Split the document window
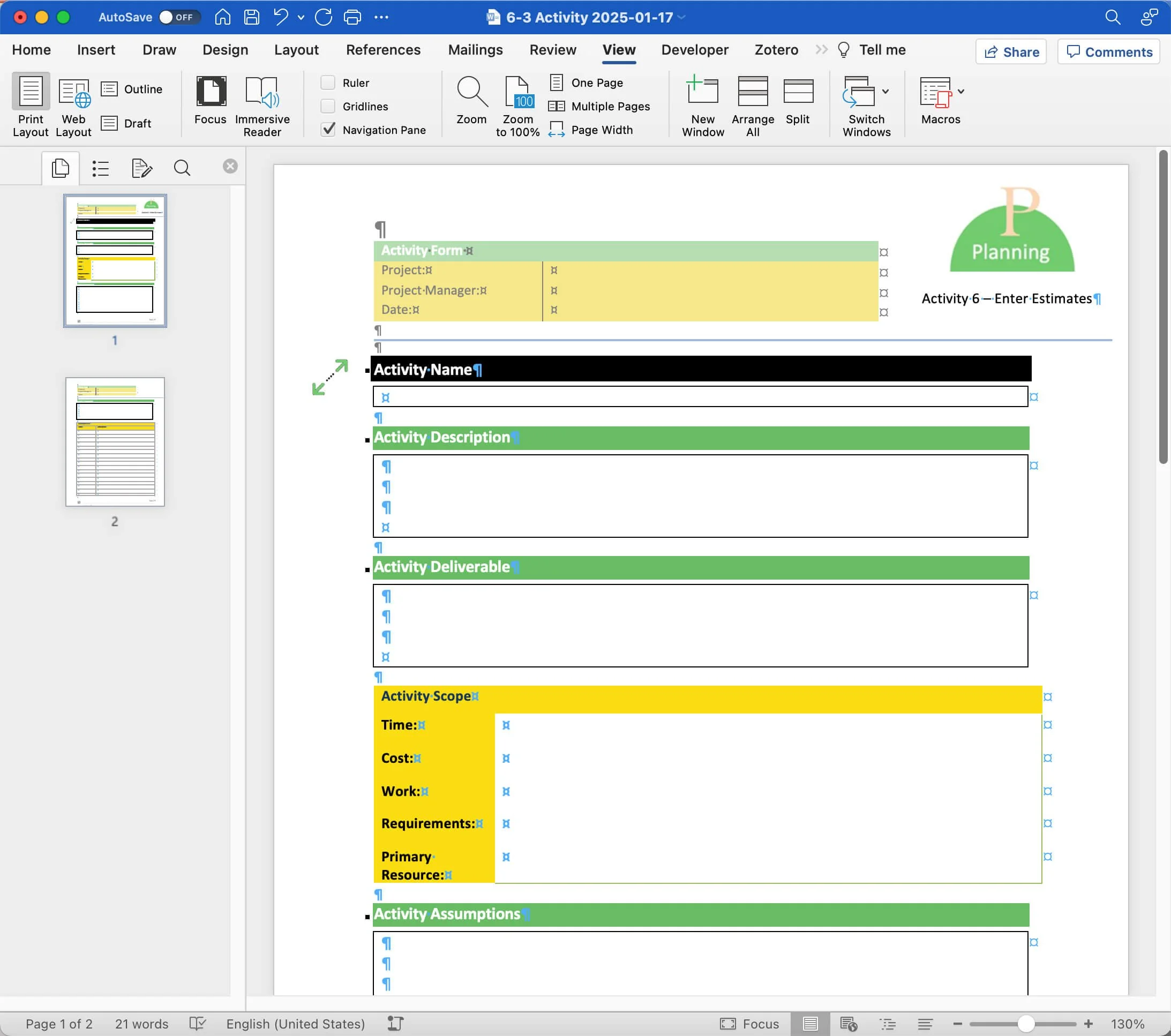Screen dimensions: 1171x1036 (798, 100)
